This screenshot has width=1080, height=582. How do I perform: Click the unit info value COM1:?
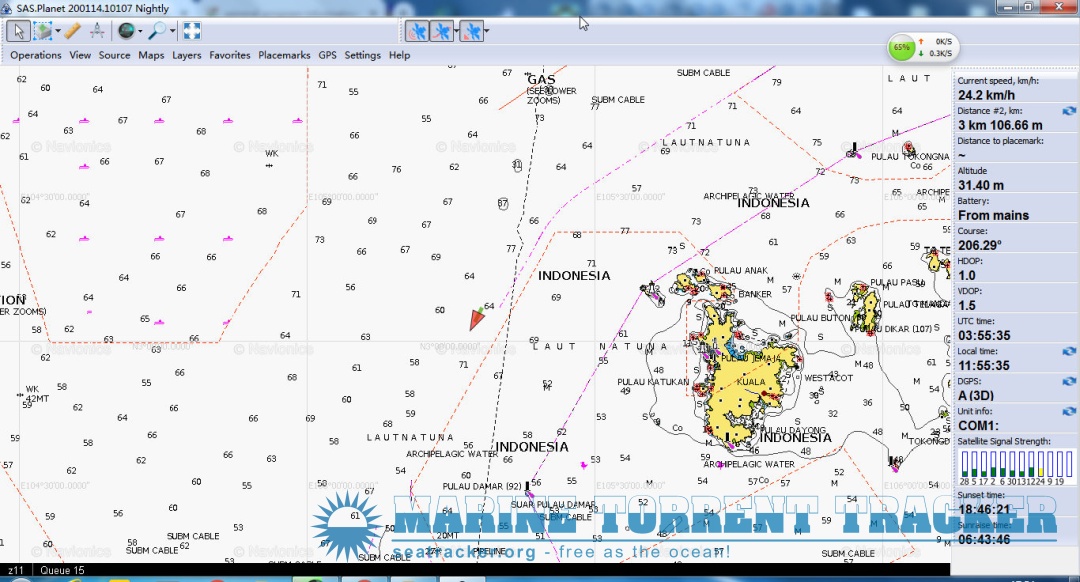pos(978,426)
